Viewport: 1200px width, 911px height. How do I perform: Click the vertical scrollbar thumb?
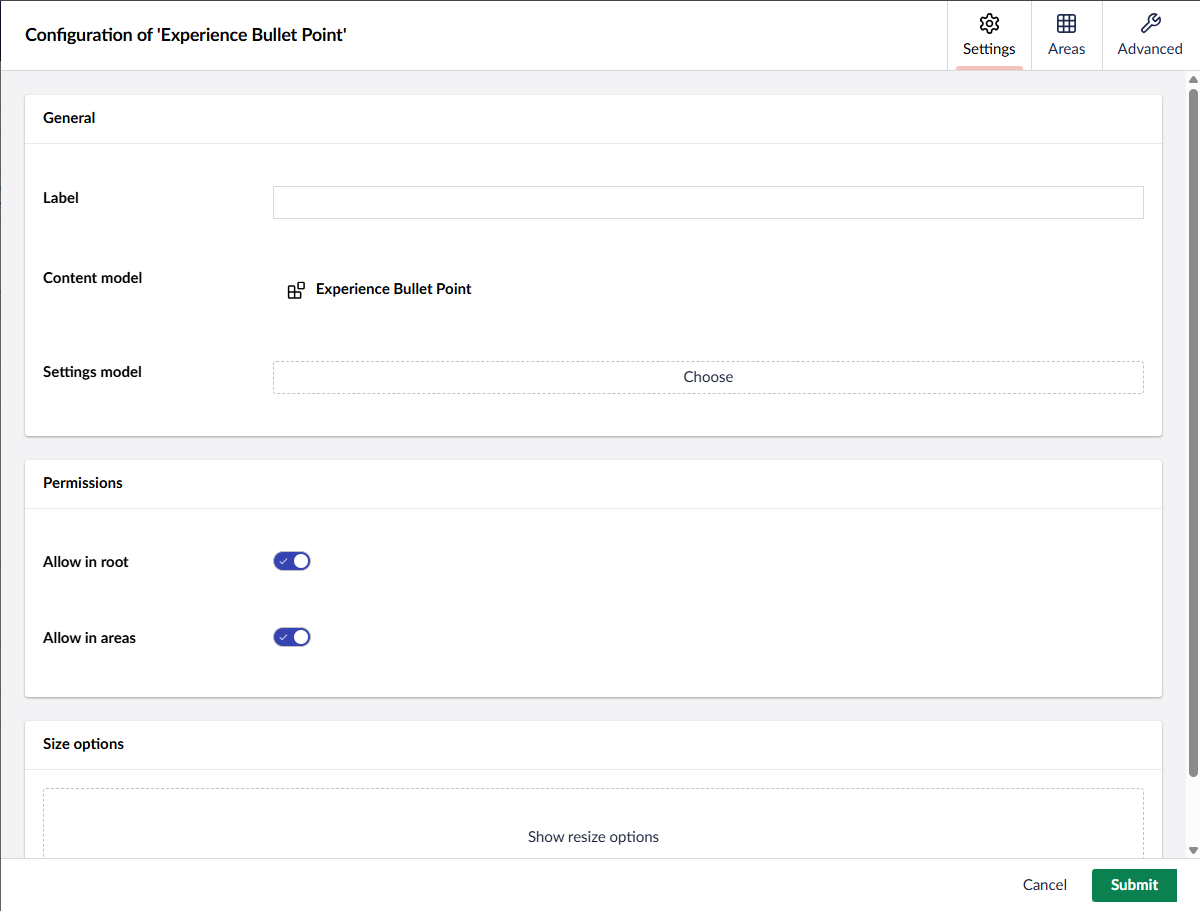click(x=1192, y=432)
